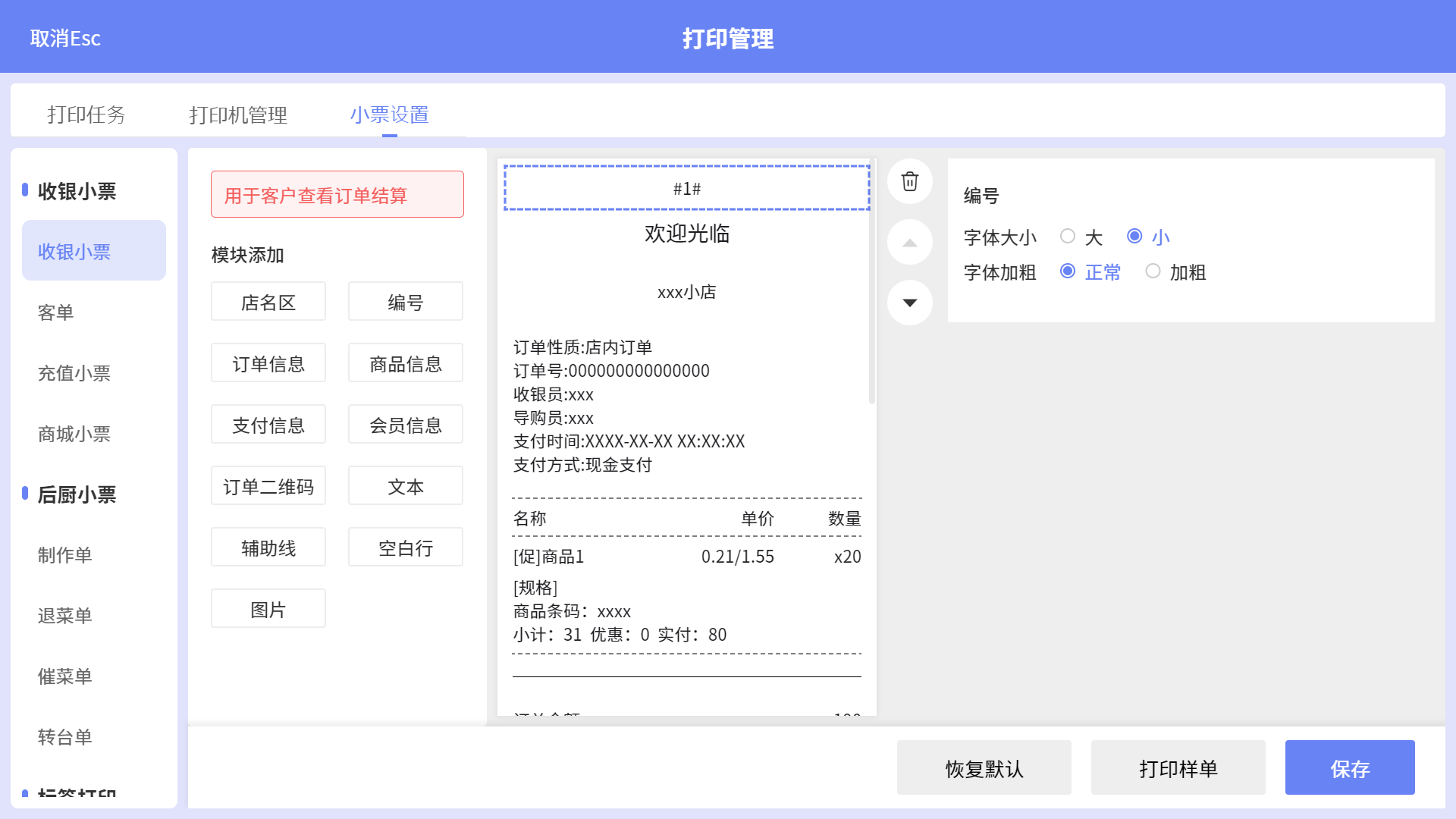Click 支付方式:现金支付 line in preview
Viewport: 1456px width, 819px height.
(582, 465)
